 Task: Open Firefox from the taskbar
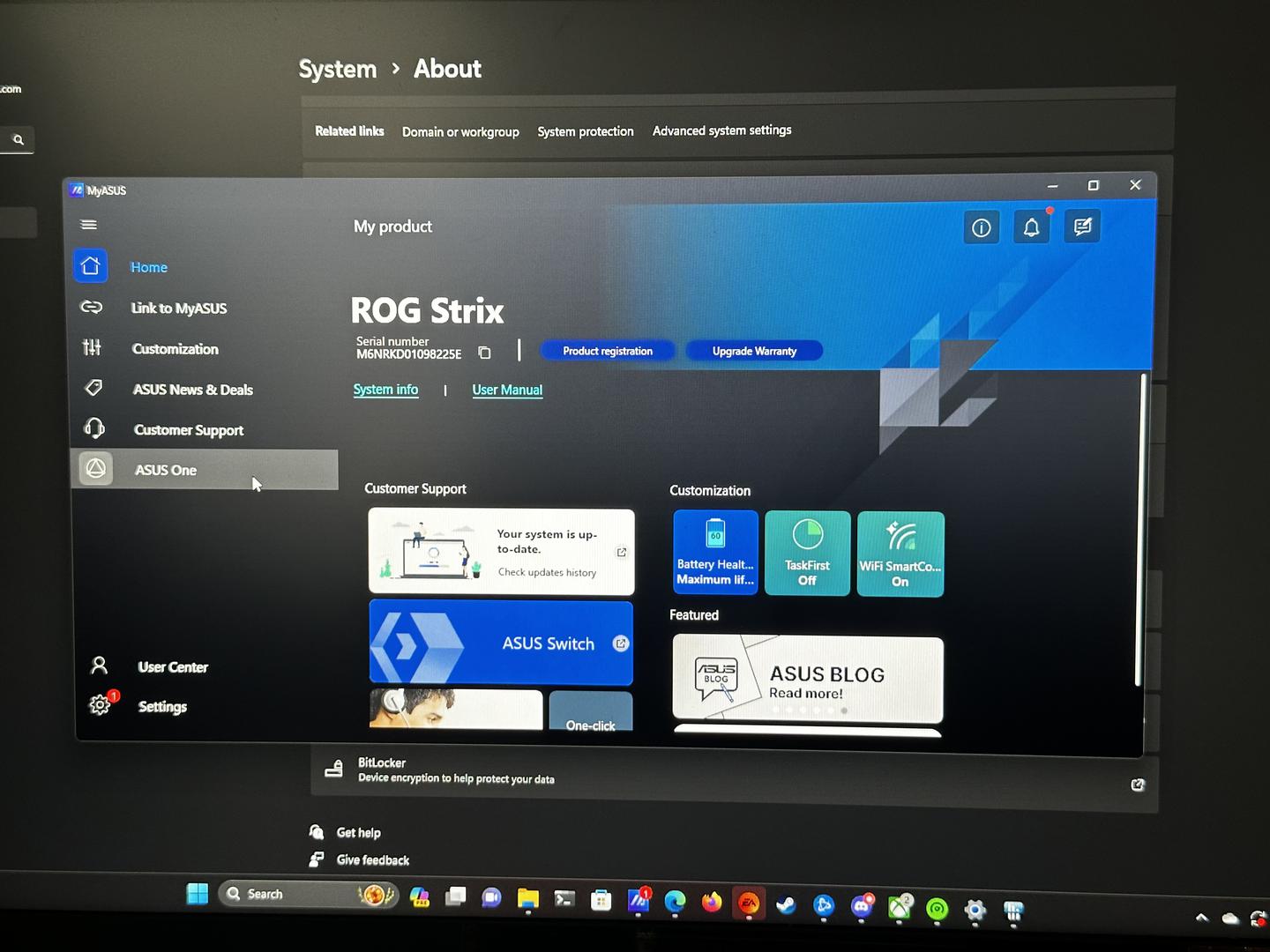712,902
